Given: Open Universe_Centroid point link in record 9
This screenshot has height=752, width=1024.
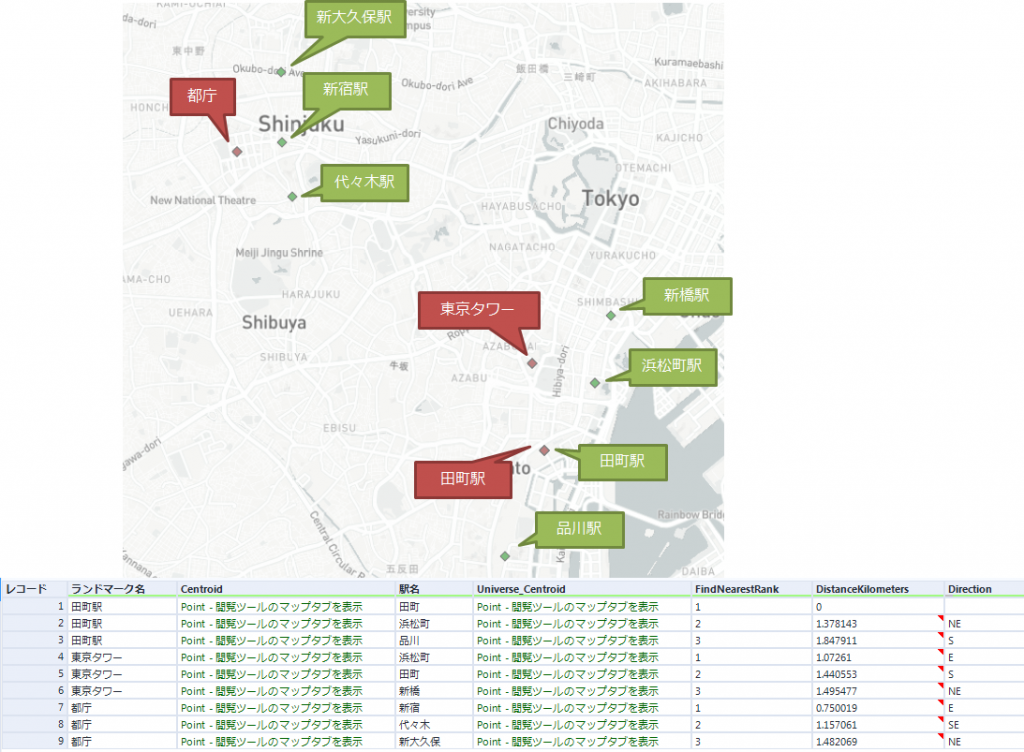Looking at the screenshot, I should point(567,741).
